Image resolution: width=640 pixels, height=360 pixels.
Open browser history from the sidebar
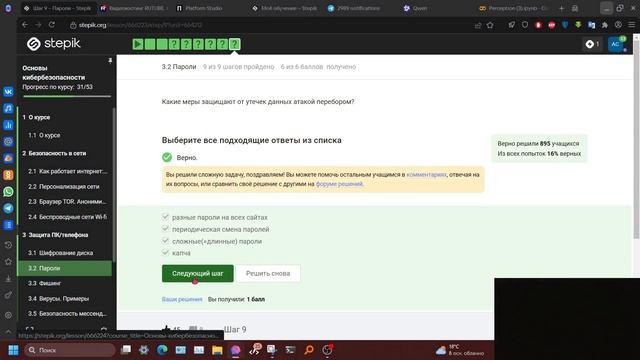pos(8,245)
